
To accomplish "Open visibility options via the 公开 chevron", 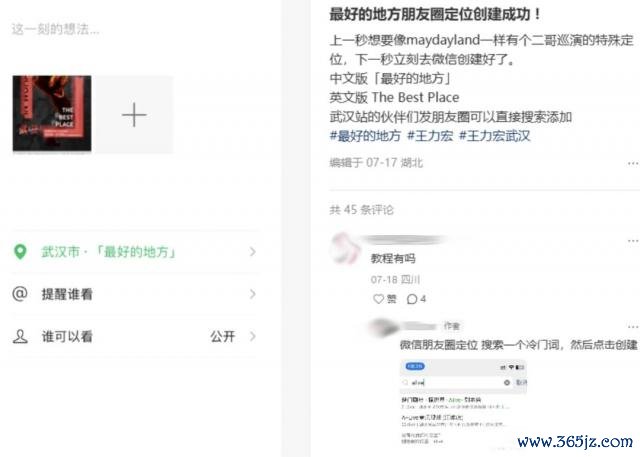I will pos(253,336).
